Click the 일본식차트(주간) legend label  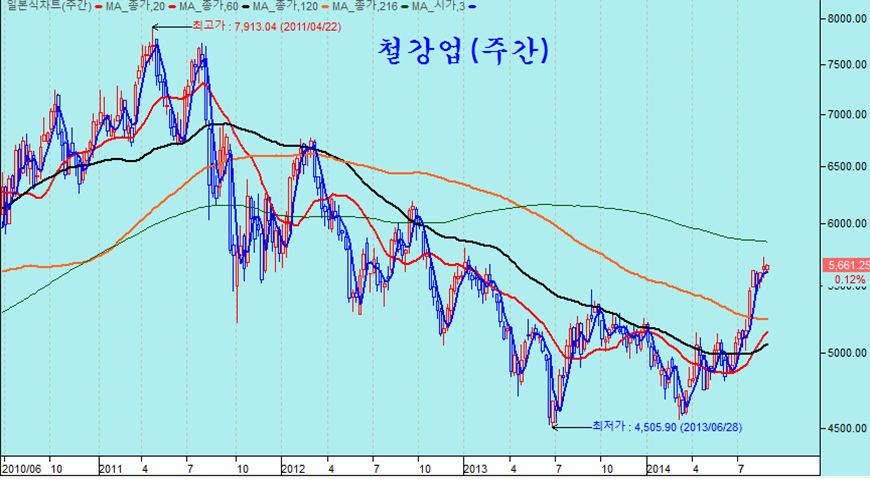[x=45, y=7]
